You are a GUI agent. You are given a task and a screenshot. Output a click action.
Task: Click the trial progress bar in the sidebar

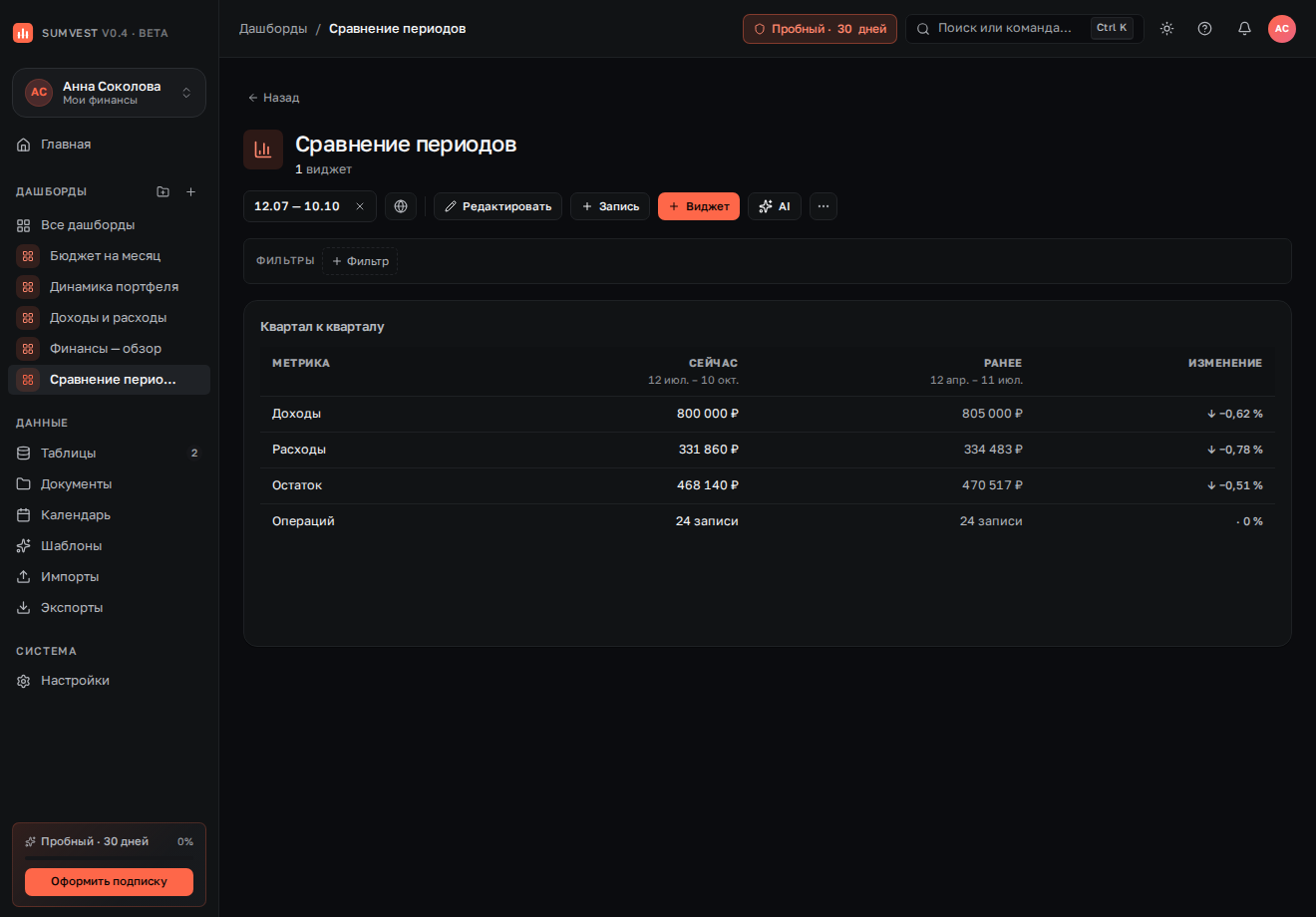point(109,857)
